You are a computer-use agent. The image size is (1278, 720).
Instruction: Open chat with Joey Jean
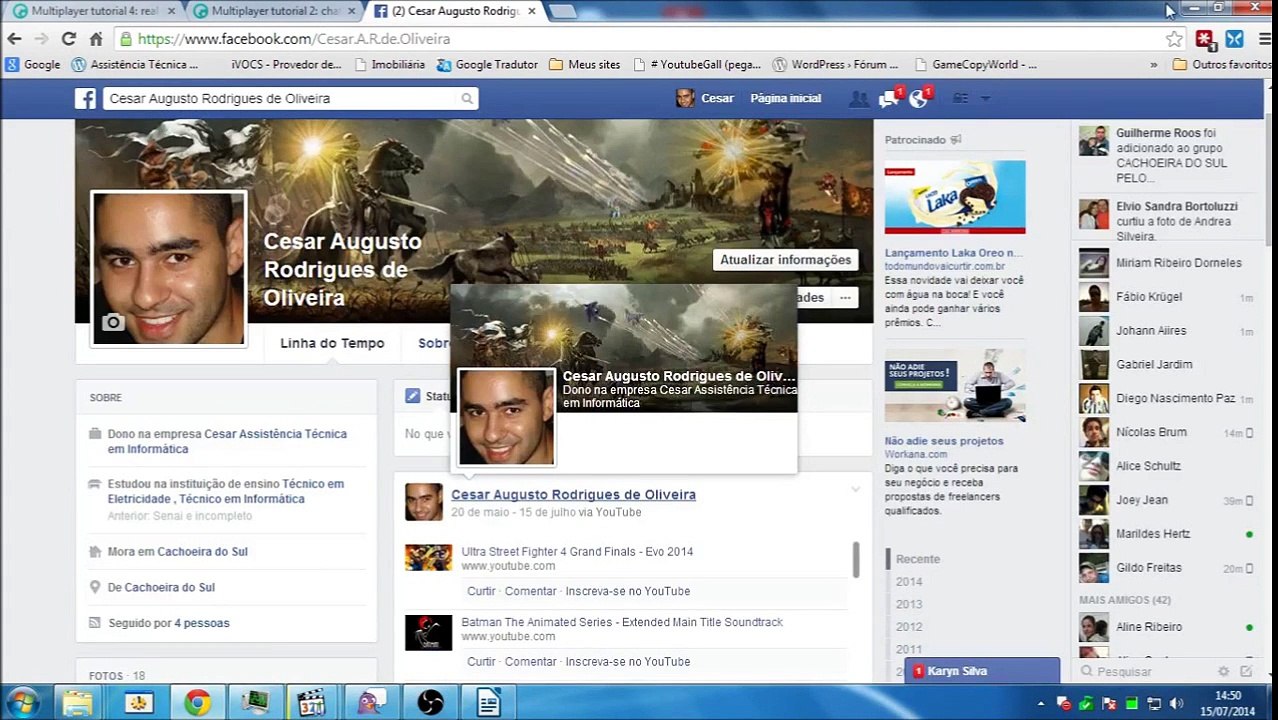coord(1165,500)
